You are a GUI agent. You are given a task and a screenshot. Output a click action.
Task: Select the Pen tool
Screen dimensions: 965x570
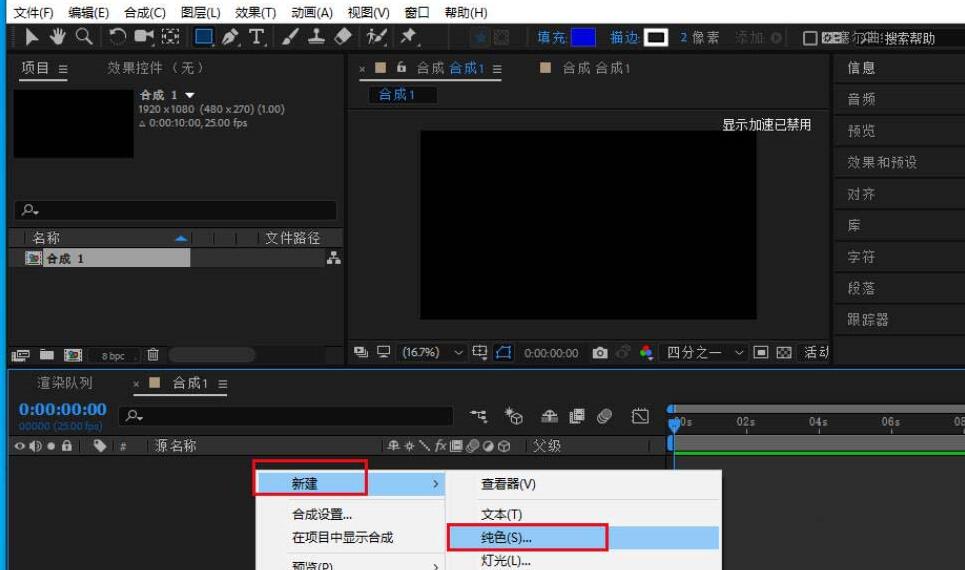click(231, 37)
